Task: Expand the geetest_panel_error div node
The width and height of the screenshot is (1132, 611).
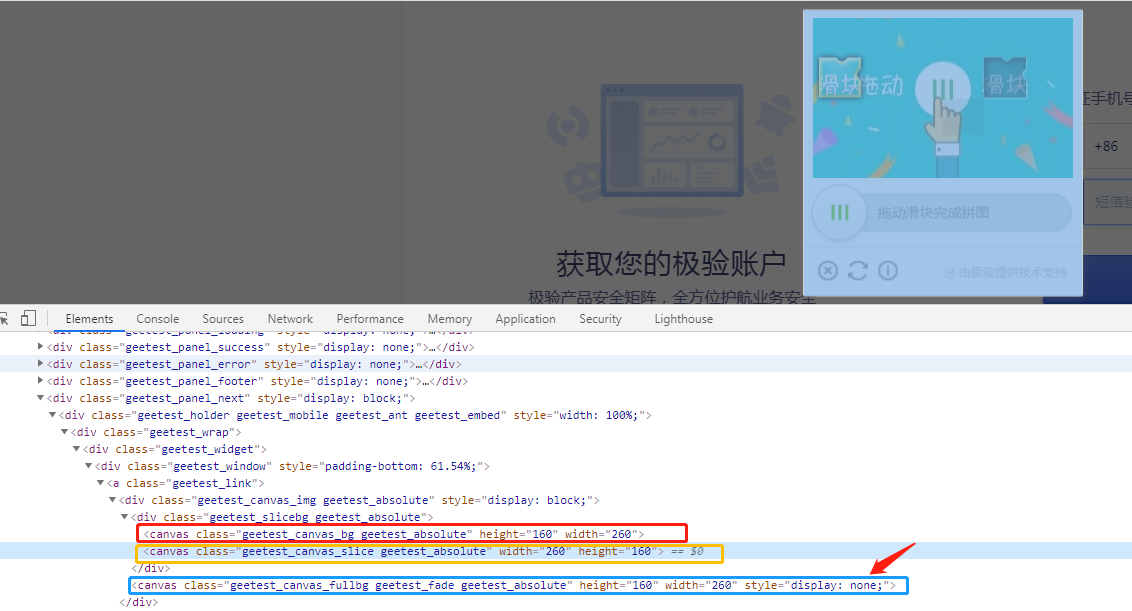Action: (x=41, y=364)
